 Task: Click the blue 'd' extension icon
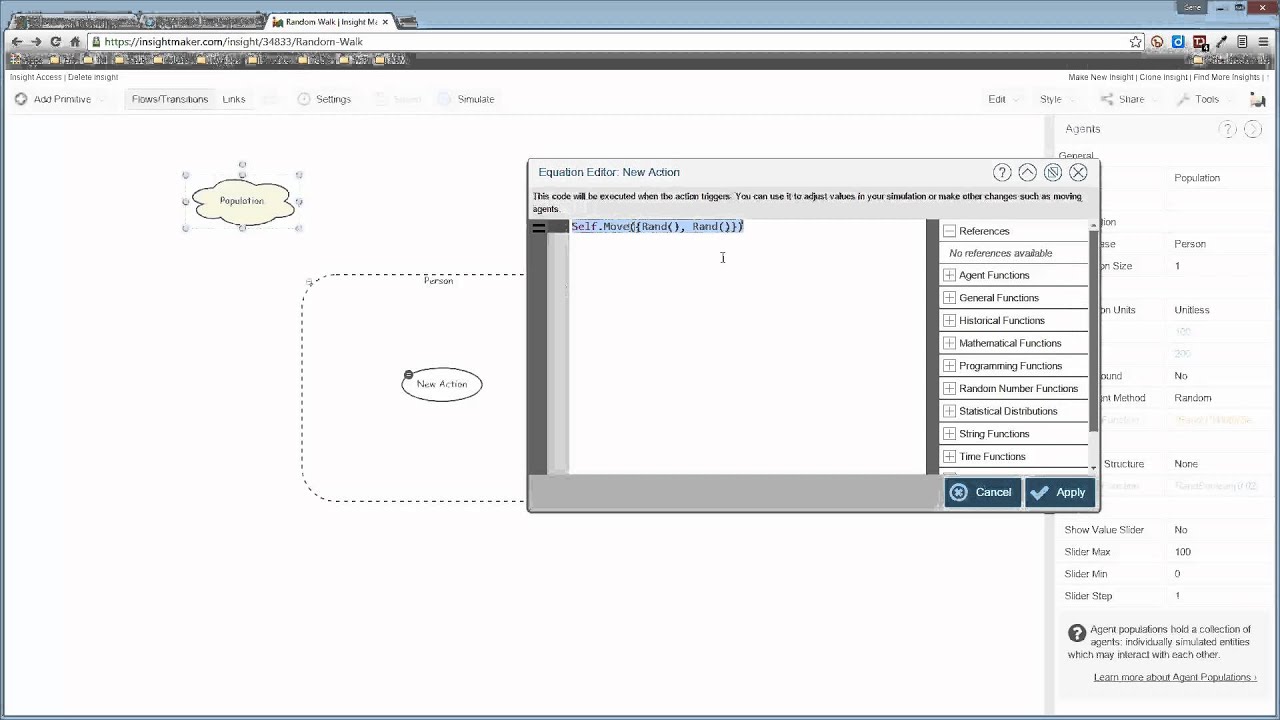tap(1178, 42)
